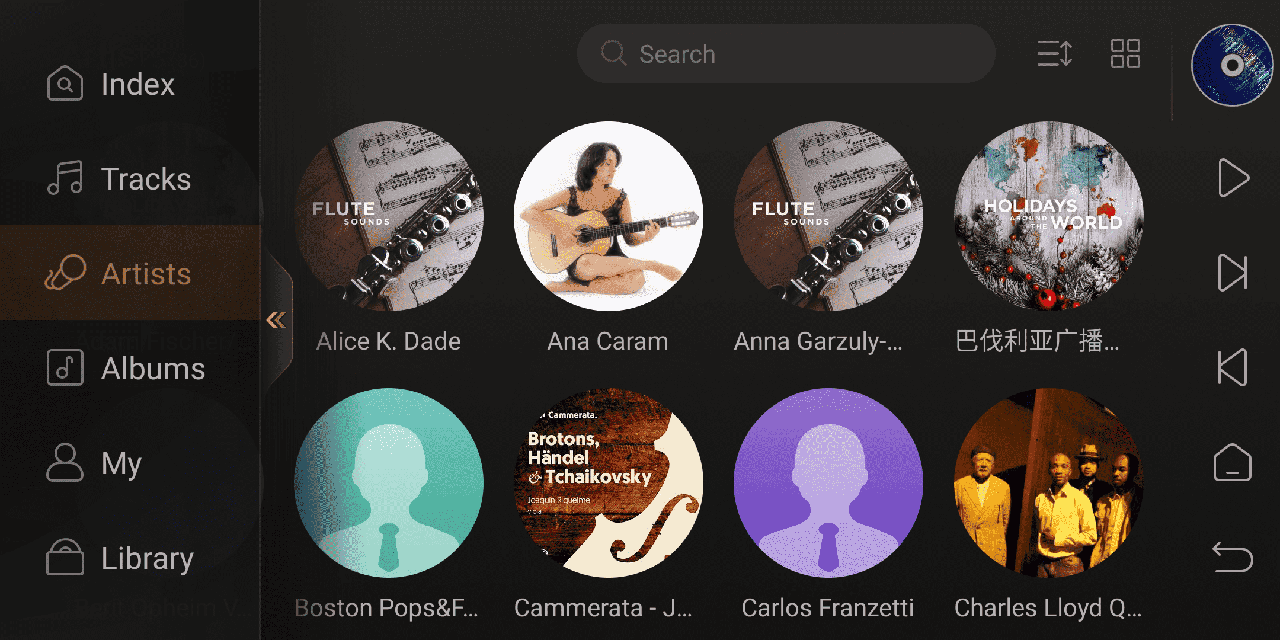The width and height of the screenshot is (1280, 640).
Task: Go to the previous track
Action: coord(1232,368)
